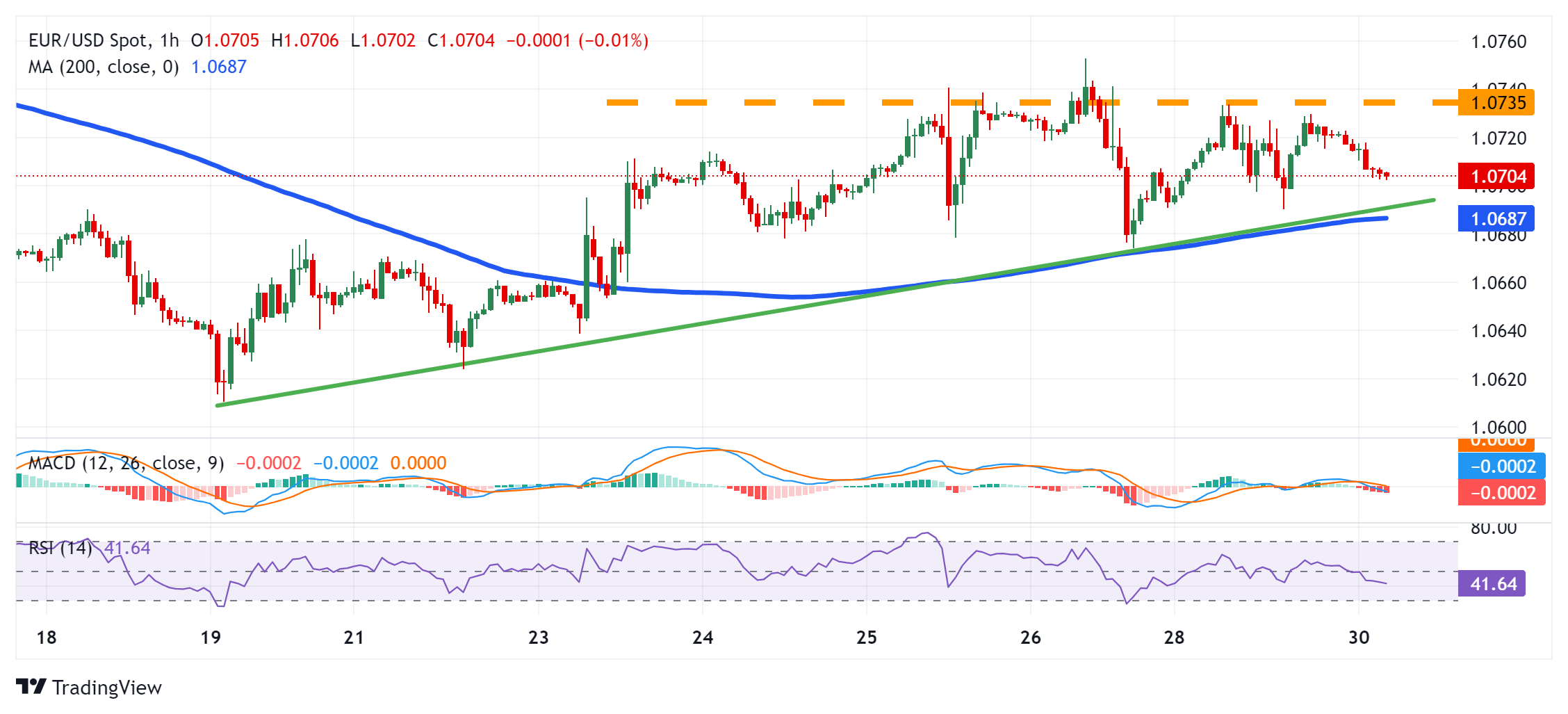This screenshot has width=1568, height=714.
Task: Click the date label 23 on time axis
Action: [x=539, y=638]
